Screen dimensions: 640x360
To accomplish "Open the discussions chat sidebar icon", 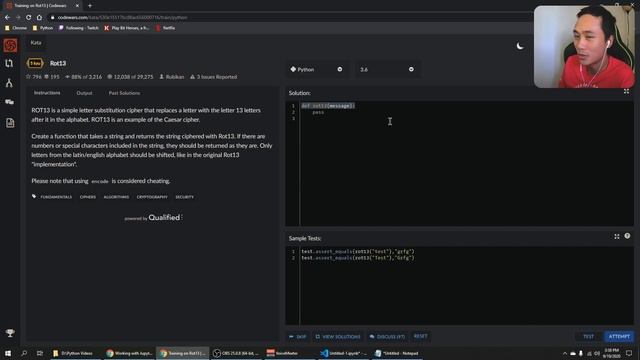I will [9, 102].
